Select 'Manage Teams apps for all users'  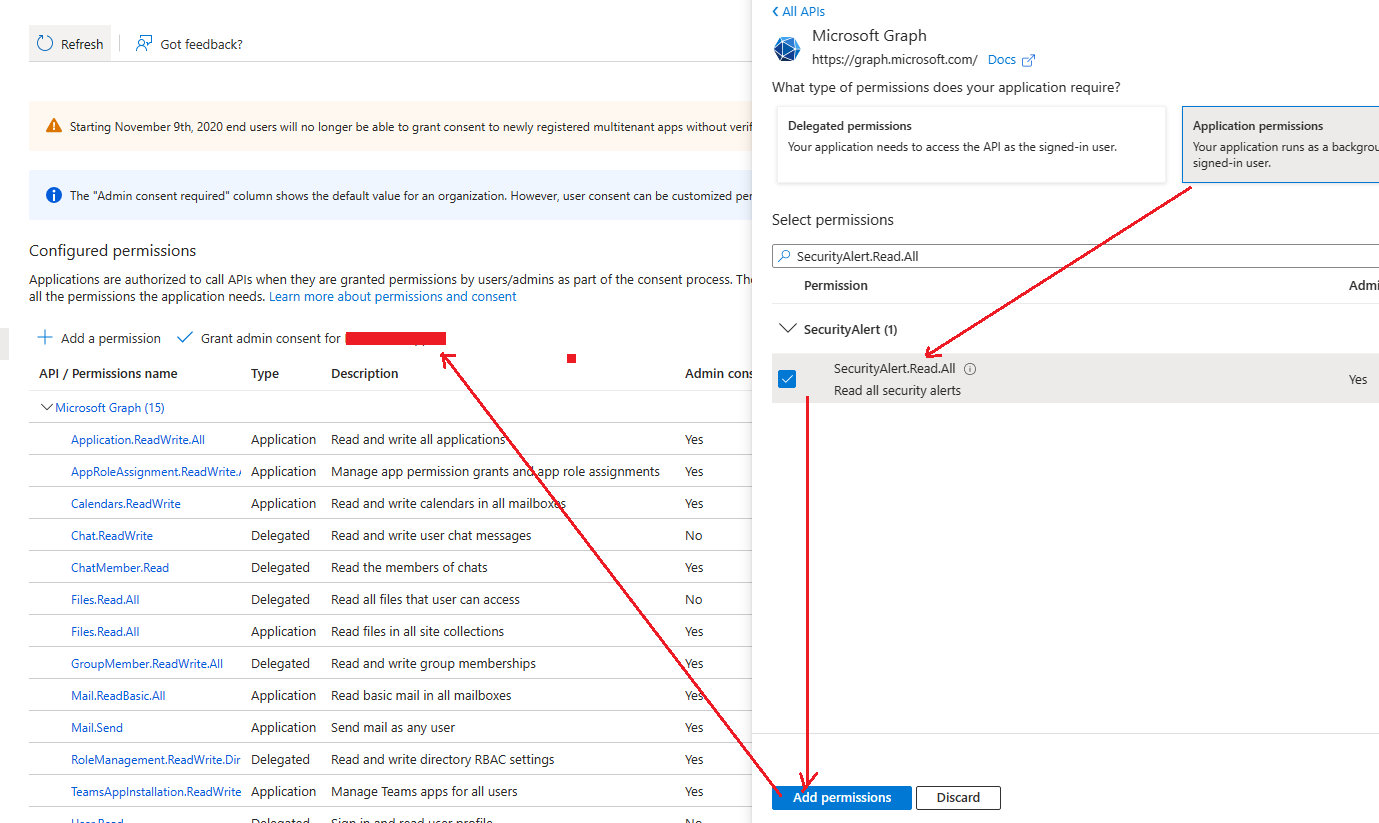click(x=424, y=792)
